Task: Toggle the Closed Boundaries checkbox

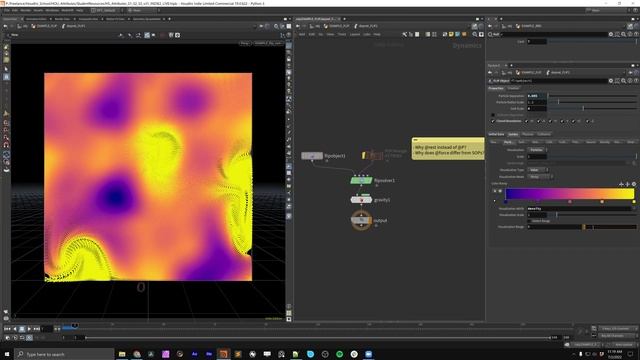Action: pyautogui.click(x=493, y=121)
